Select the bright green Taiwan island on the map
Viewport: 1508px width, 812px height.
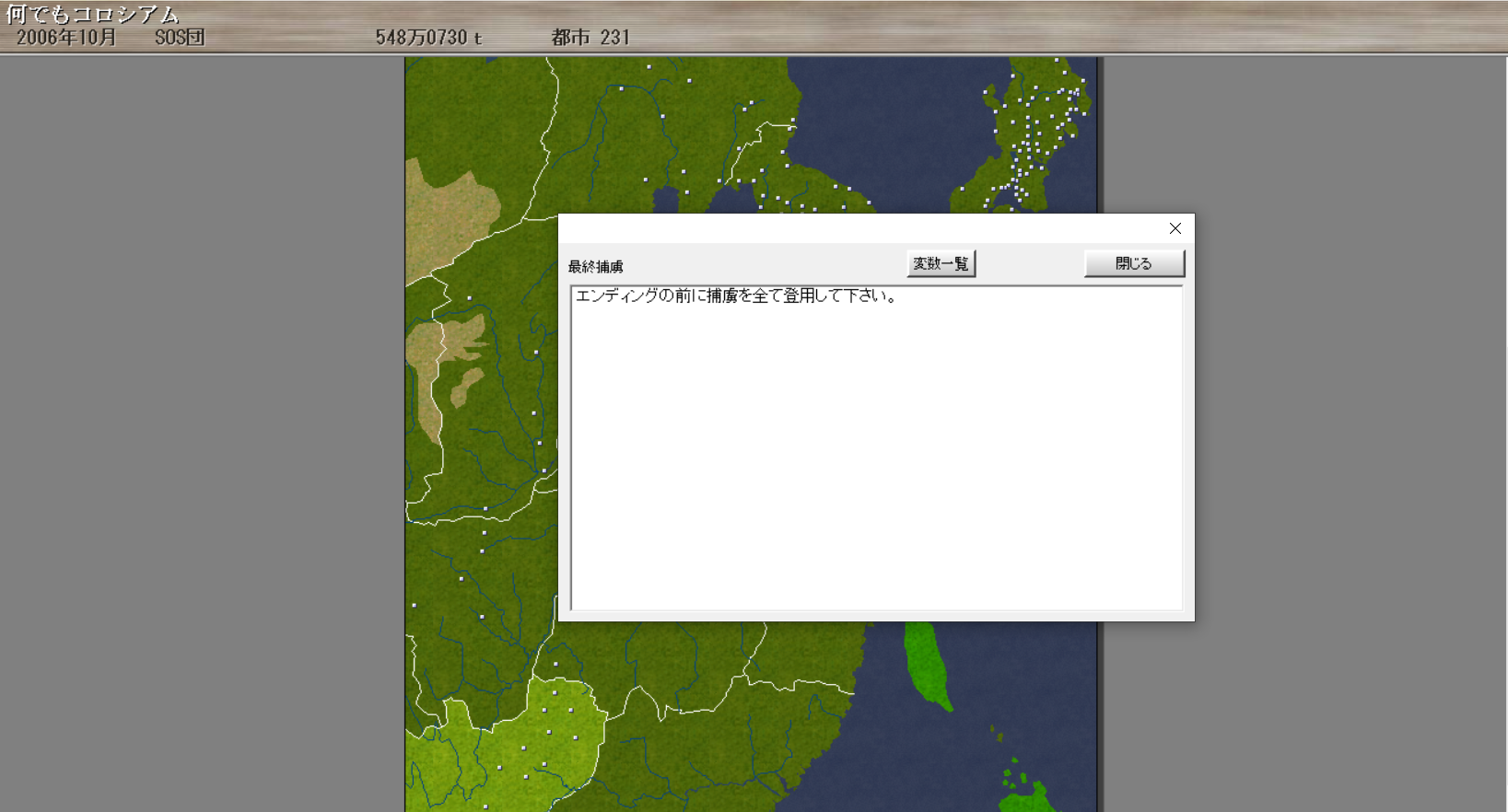926,665
